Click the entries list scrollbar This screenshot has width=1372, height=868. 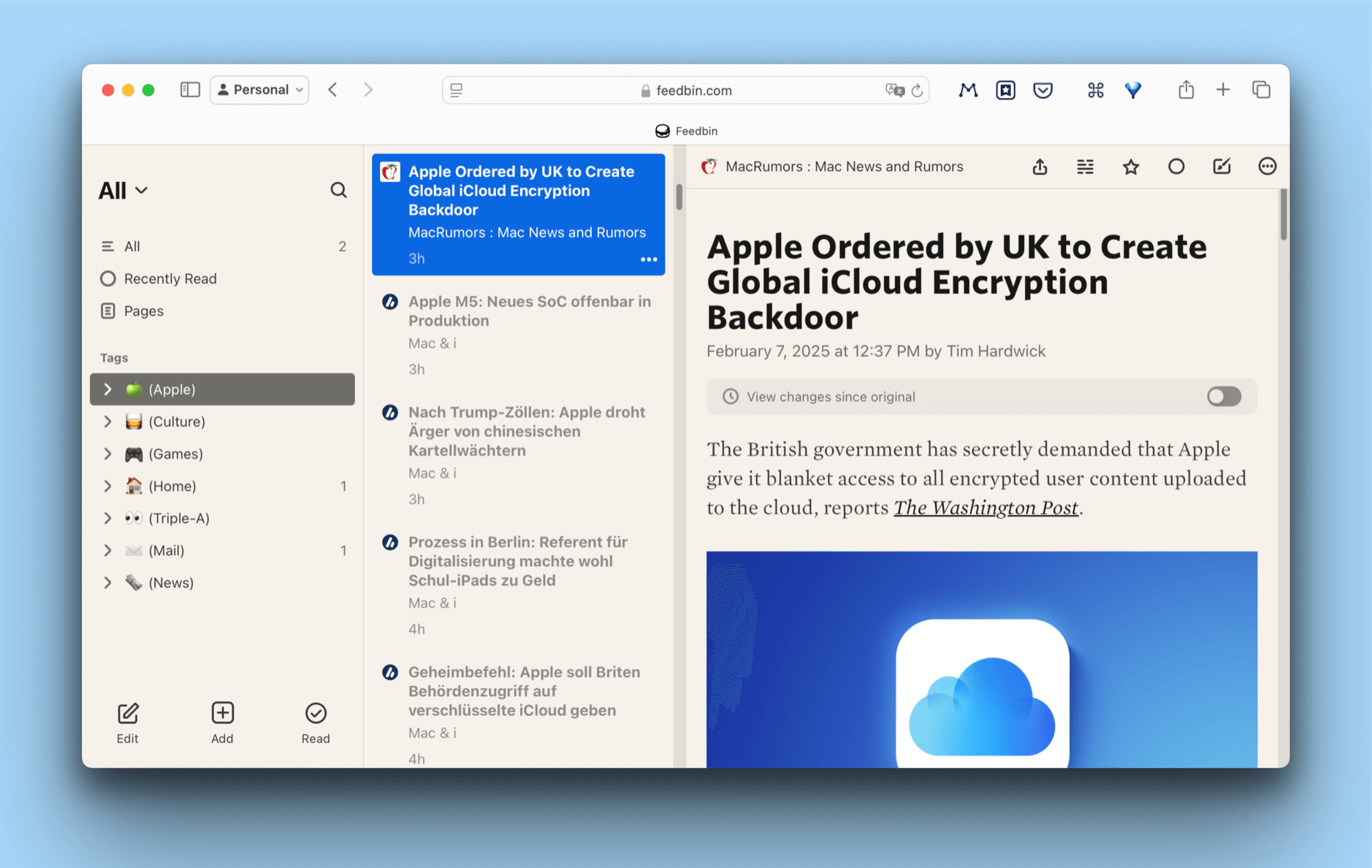[x=679, y=196]
